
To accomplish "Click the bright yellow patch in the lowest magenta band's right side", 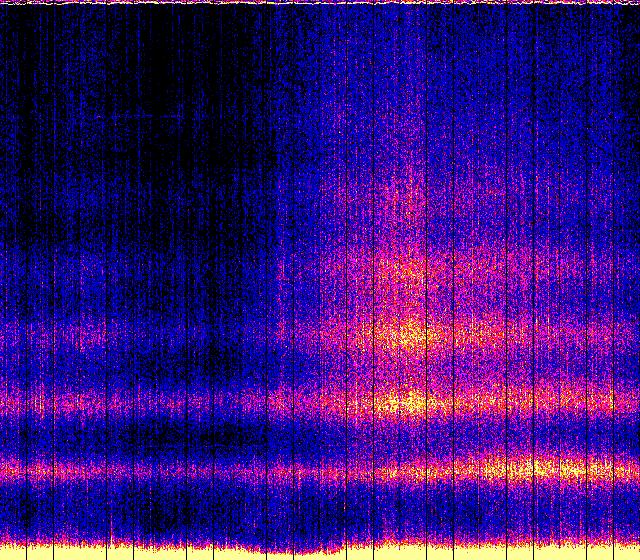I will (535, 467).
